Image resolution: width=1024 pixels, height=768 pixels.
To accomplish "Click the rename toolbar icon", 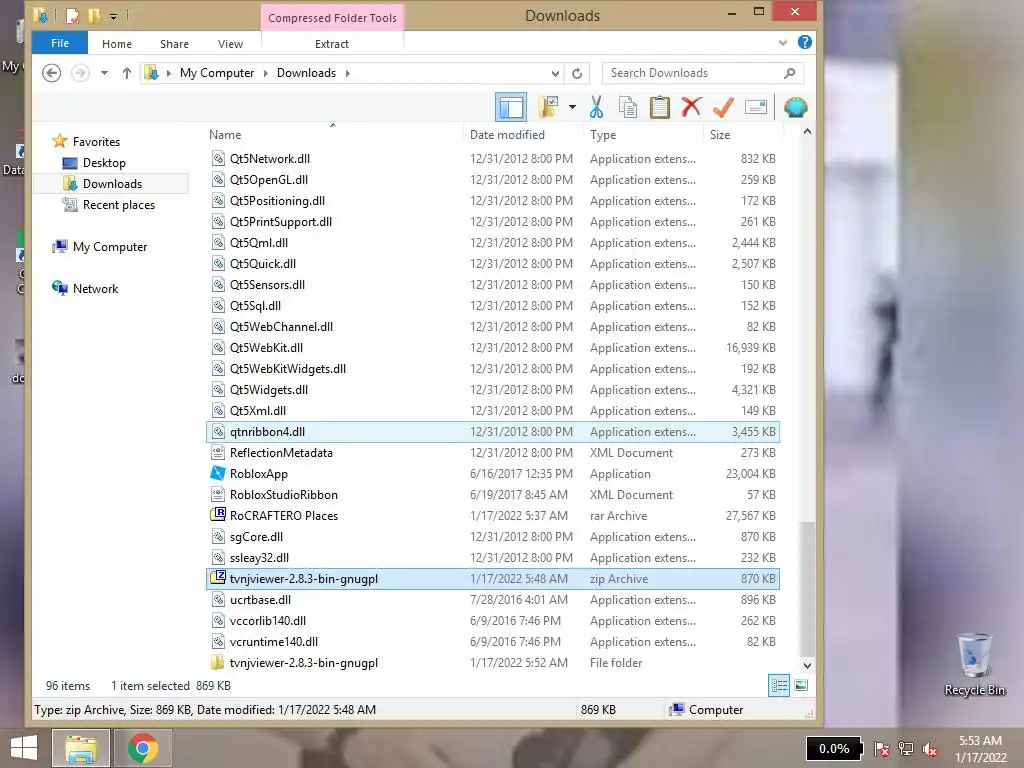I will [756, 107].
